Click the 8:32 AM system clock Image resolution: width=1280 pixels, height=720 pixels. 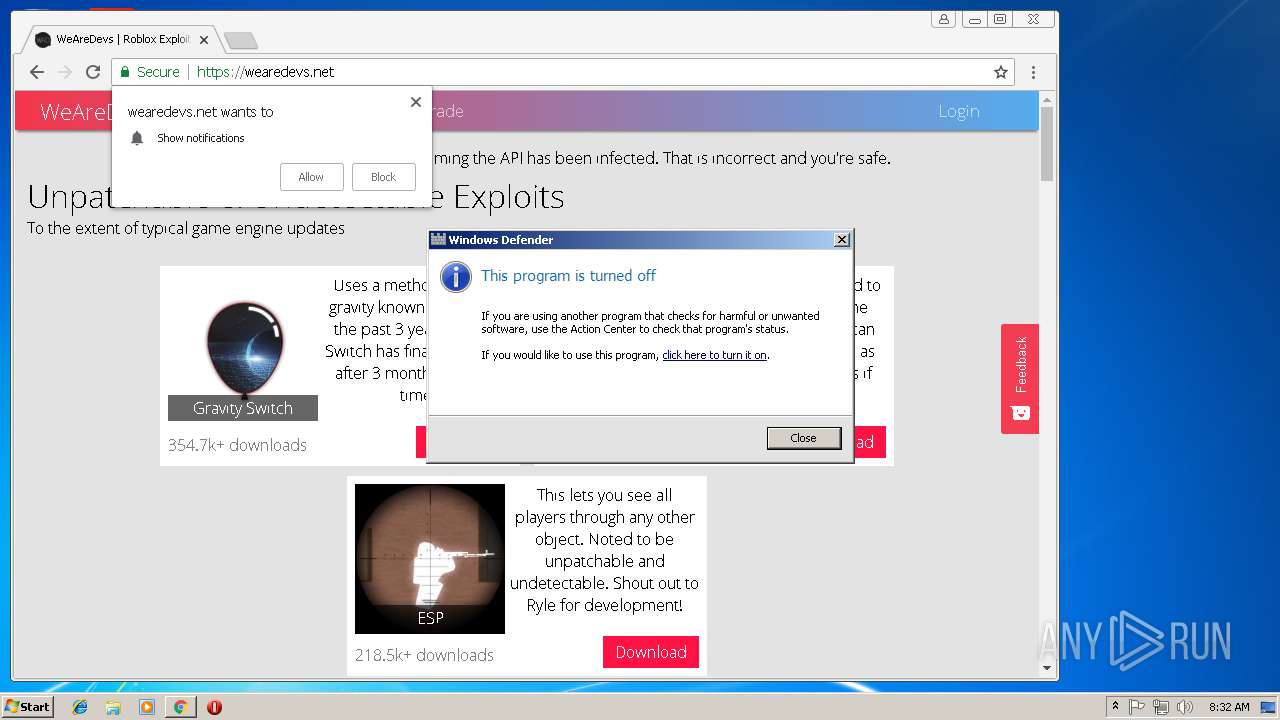click(x=1229, y=707)
